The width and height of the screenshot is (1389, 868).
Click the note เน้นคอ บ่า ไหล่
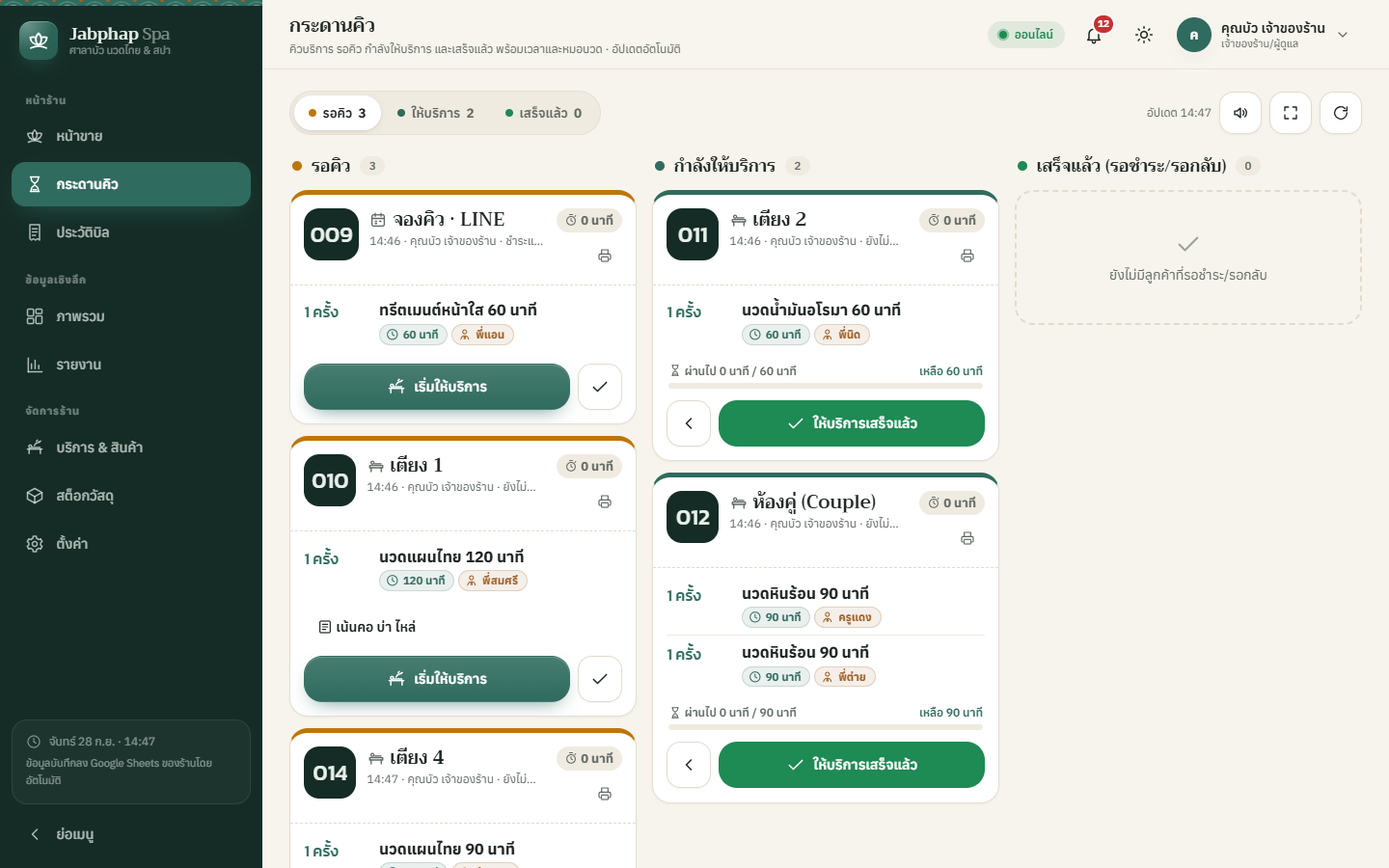[x=368, y=627]
